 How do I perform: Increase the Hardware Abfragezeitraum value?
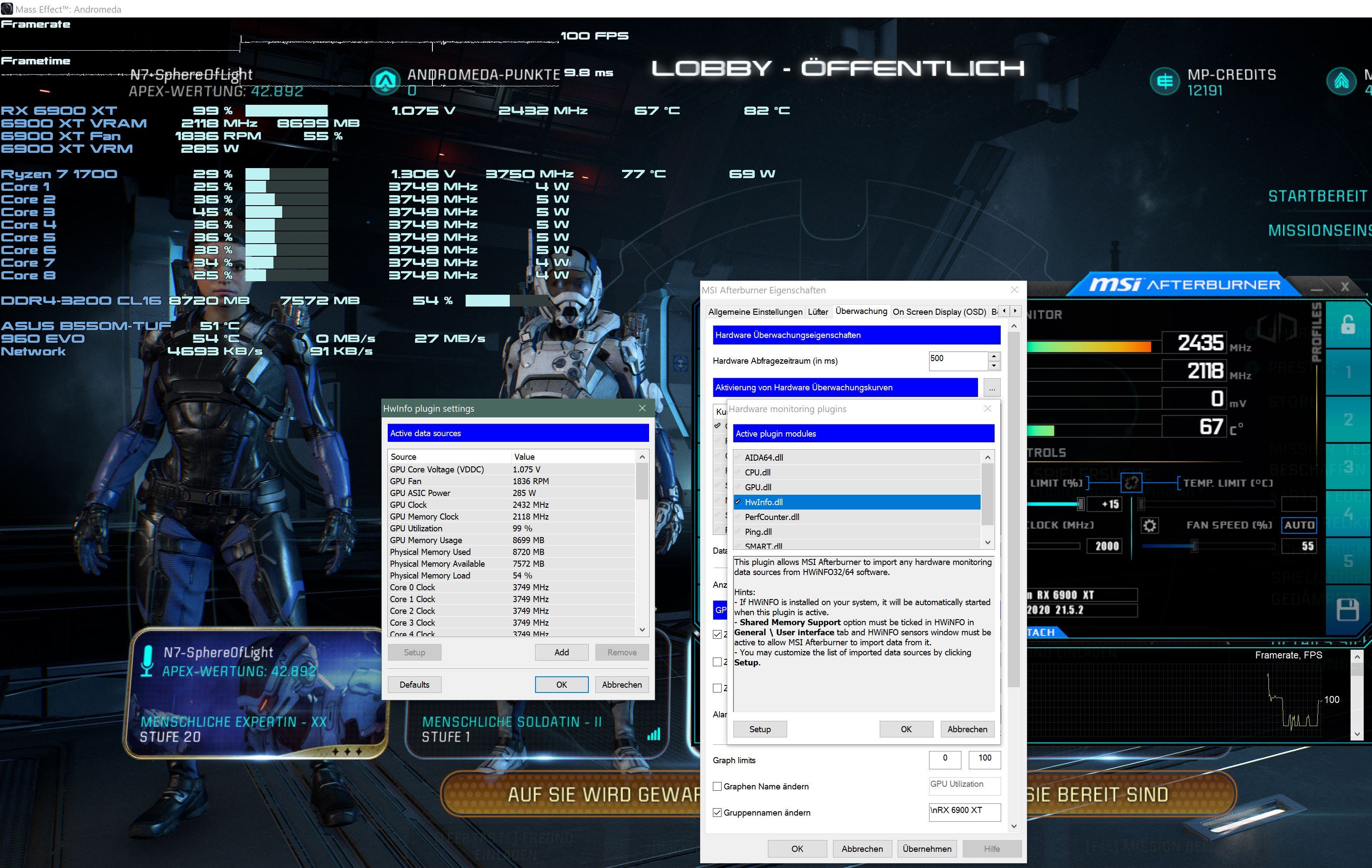994,356
